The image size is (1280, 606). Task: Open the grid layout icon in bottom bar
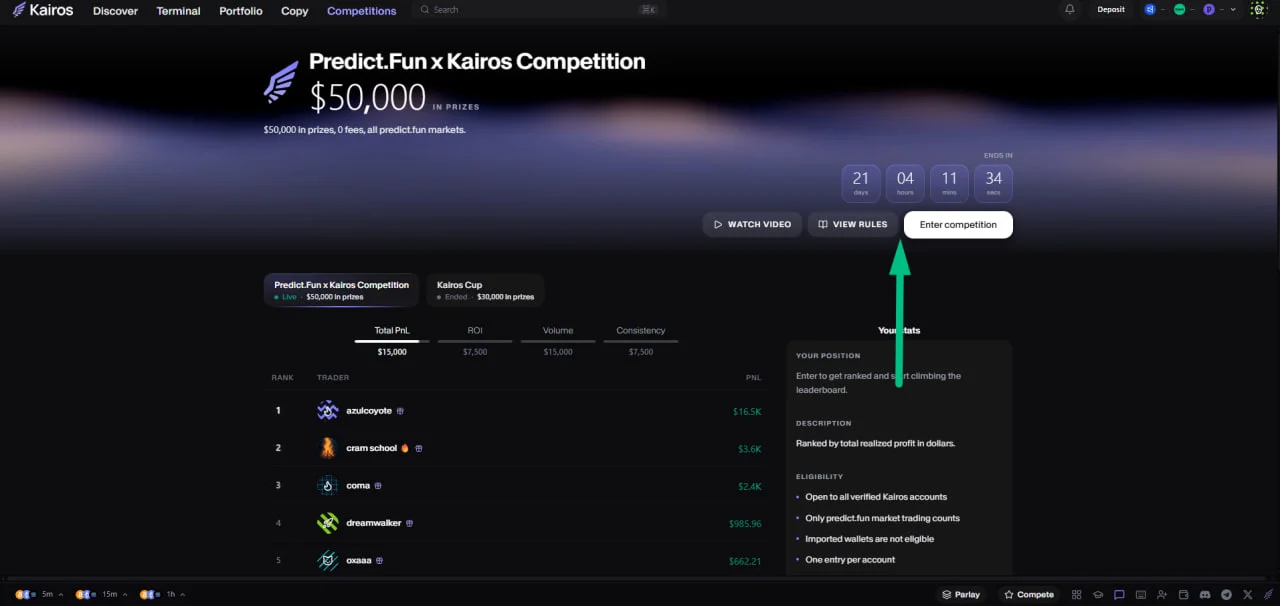(x=1076, y=594)
